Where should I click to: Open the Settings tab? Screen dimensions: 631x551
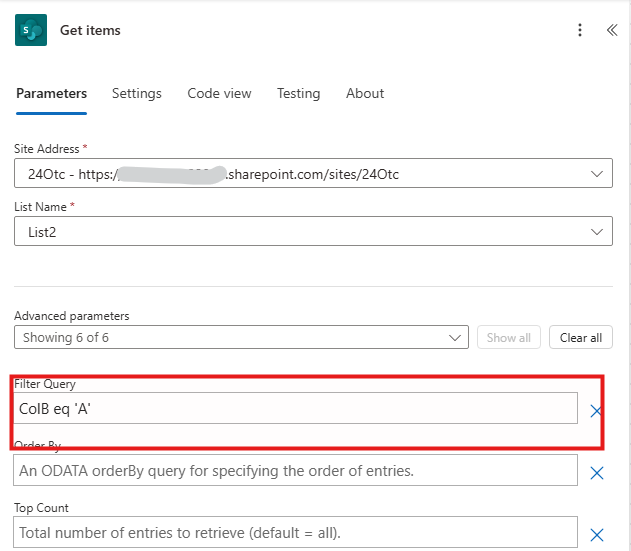(x=137, y=93)
